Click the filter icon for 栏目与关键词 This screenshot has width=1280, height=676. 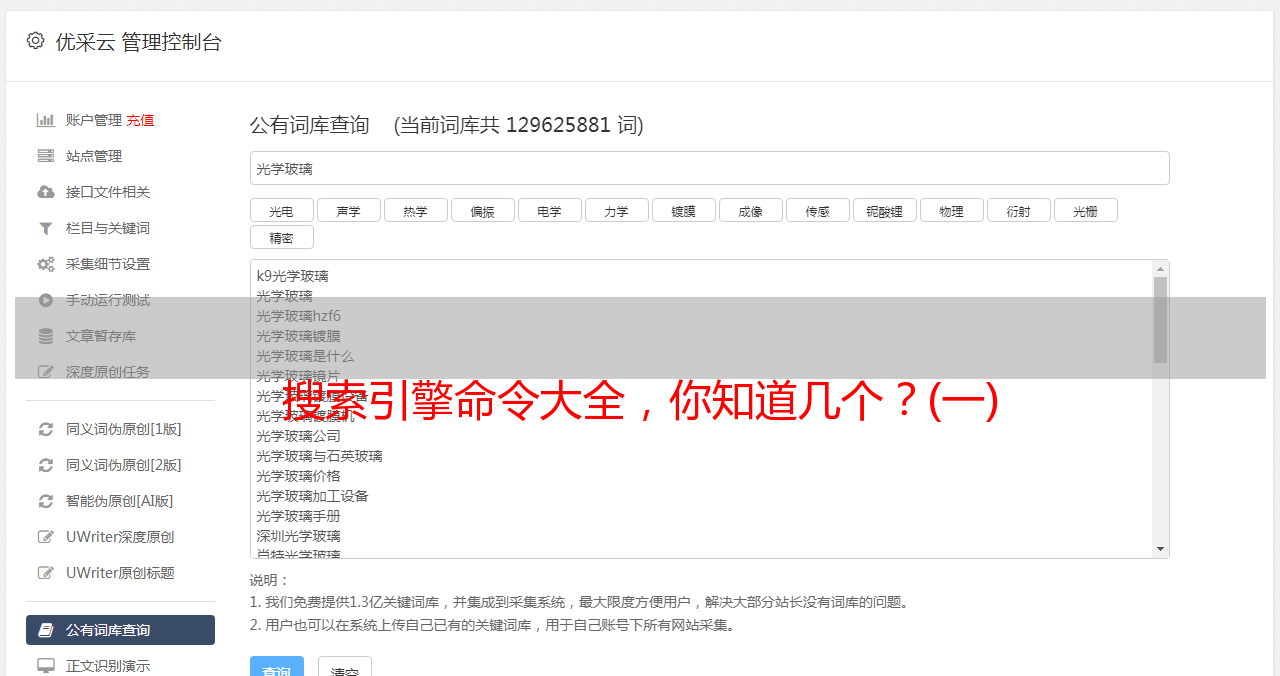coord(46,228)
